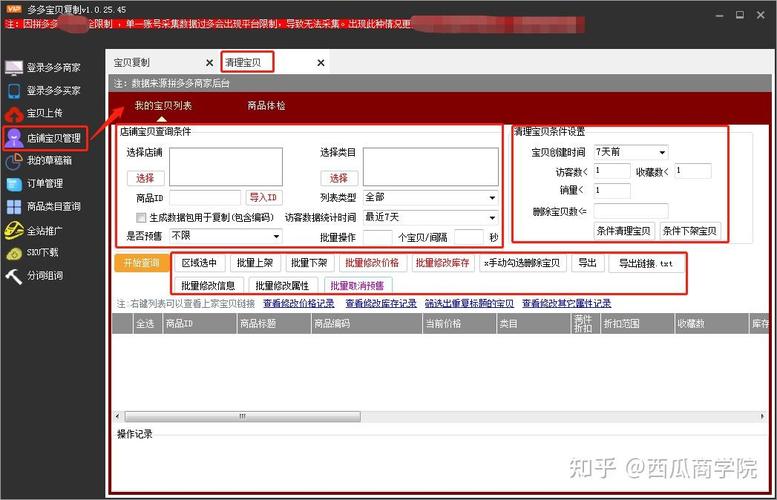Click 手动勾选删除宝贝 button
Screen dimensions: 777x500
(522, 263)
